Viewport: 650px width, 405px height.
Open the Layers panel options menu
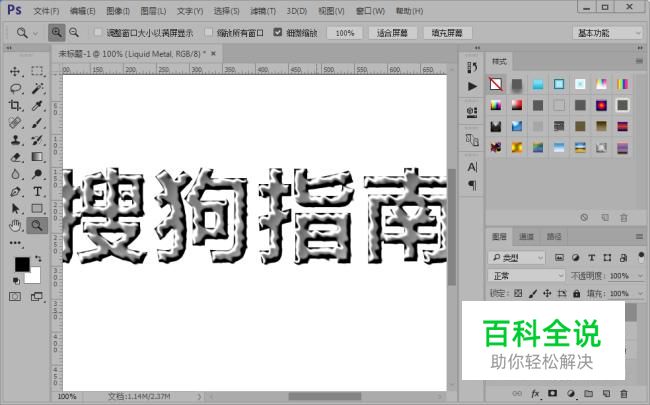point(639,236)
